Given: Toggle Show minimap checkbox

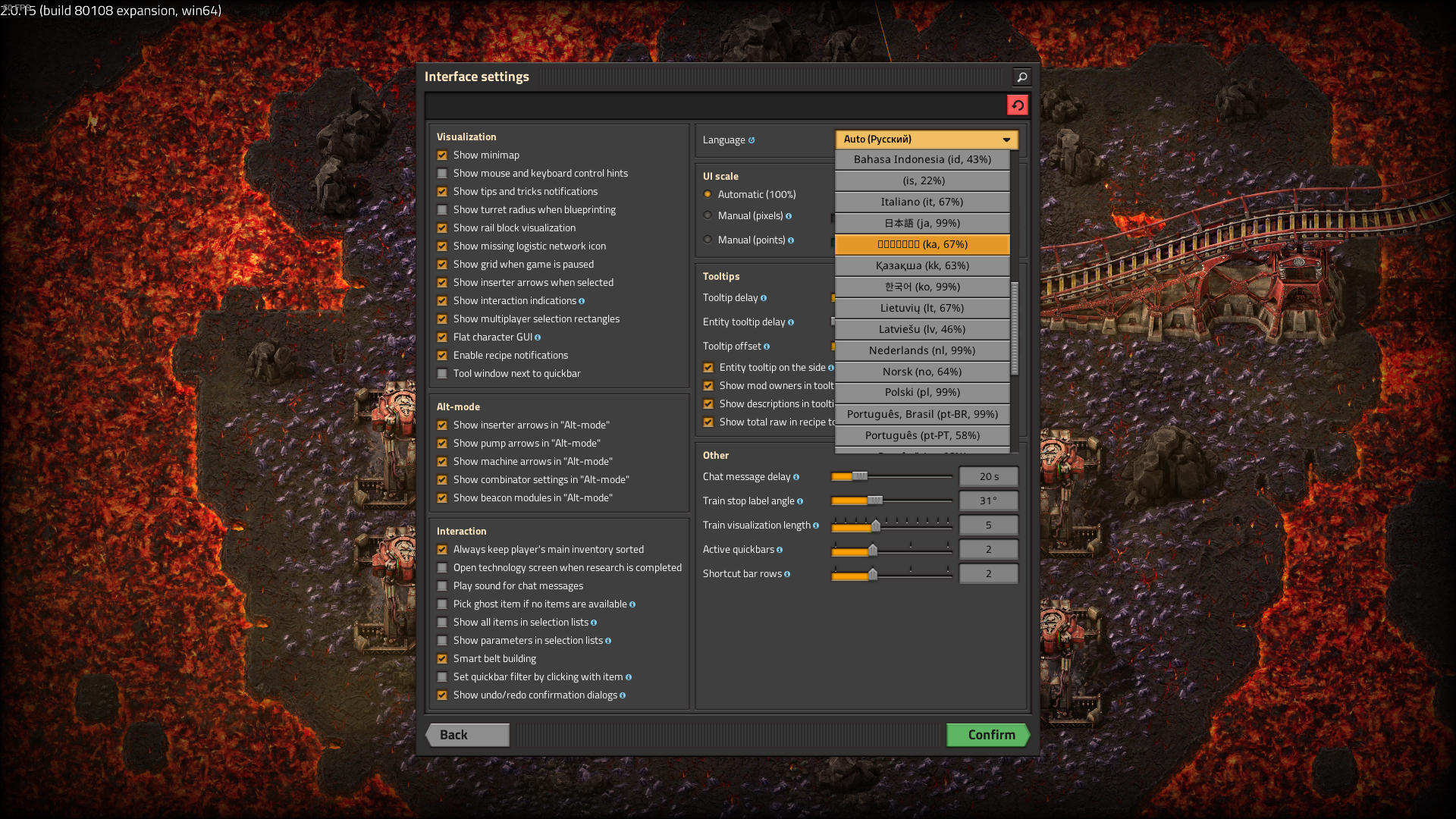Looking at the screenshot, I should point(442,155).
